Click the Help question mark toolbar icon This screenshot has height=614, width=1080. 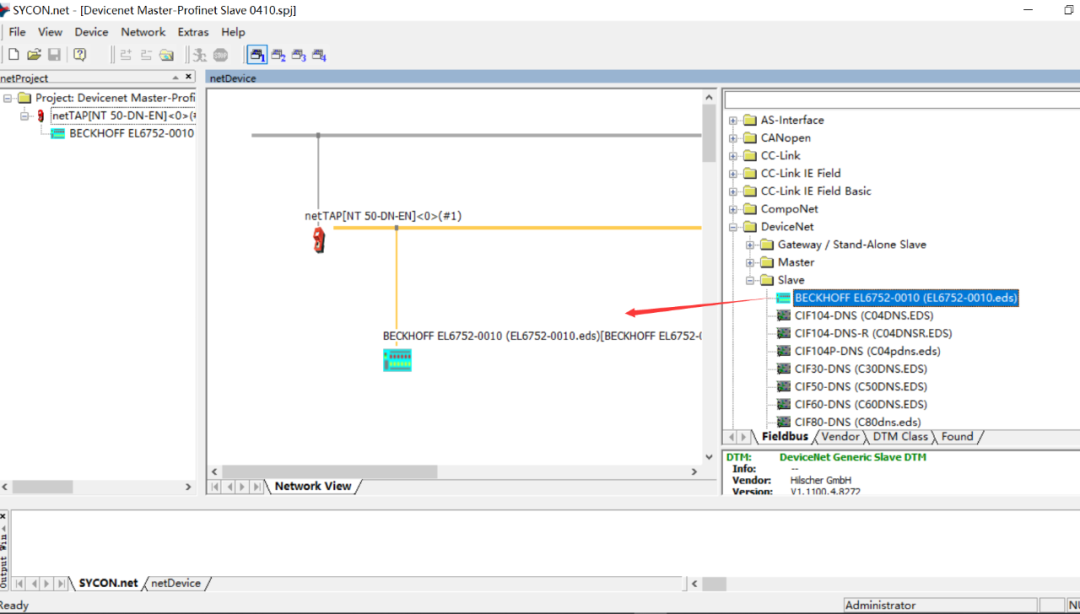point(80,54)
